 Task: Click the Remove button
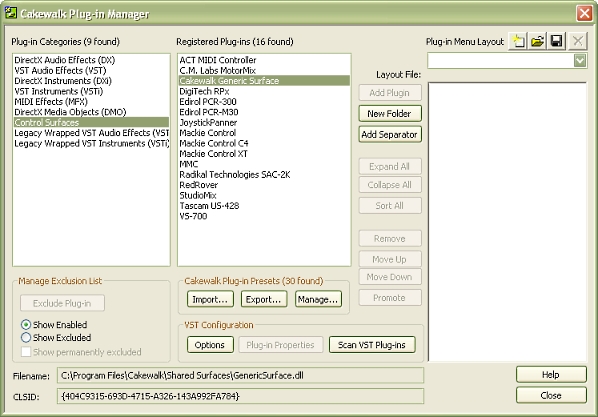[x=390, y=238]
